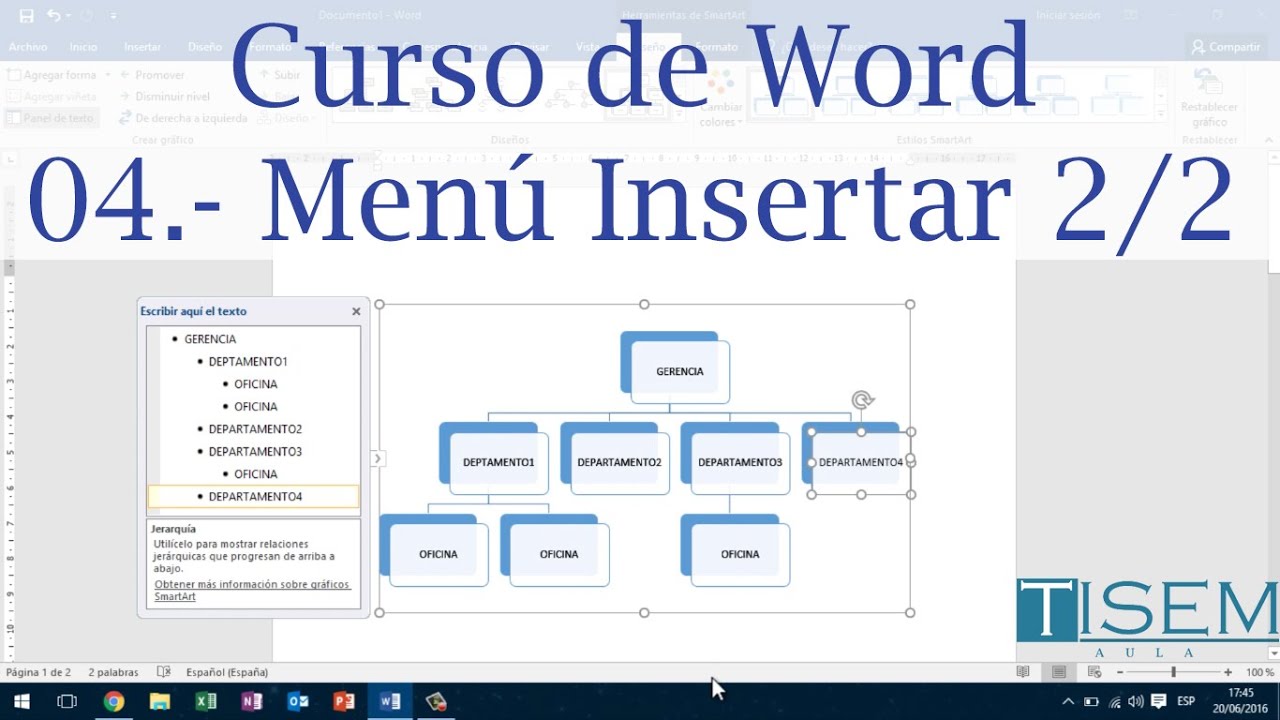Select the DEPTAMENTO1 shape in the diagram

coord(499,462)
